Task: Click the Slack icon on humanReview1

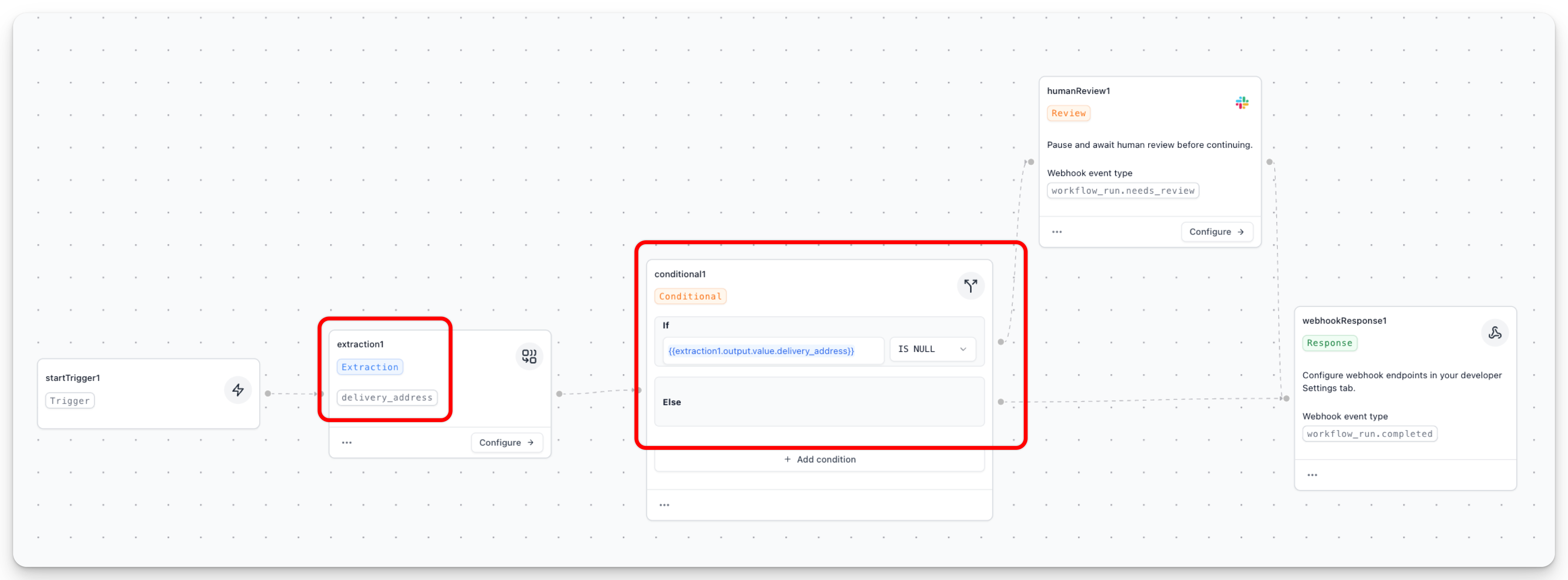Action: click(1242, 103)
